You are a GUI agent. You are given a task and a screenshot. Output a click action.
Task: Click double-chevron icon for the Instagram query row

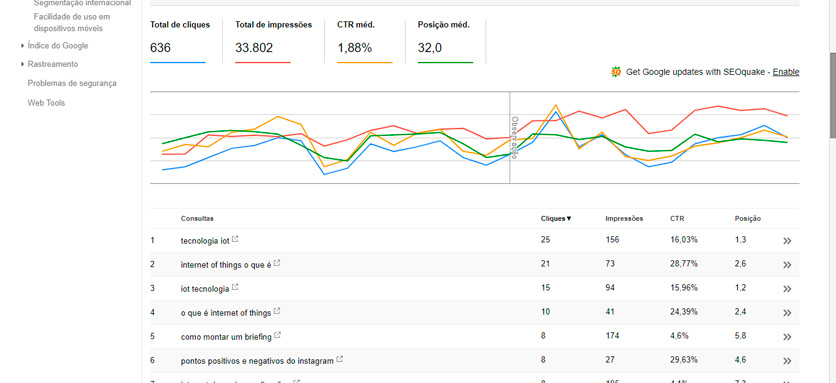[x=787, y=361]
